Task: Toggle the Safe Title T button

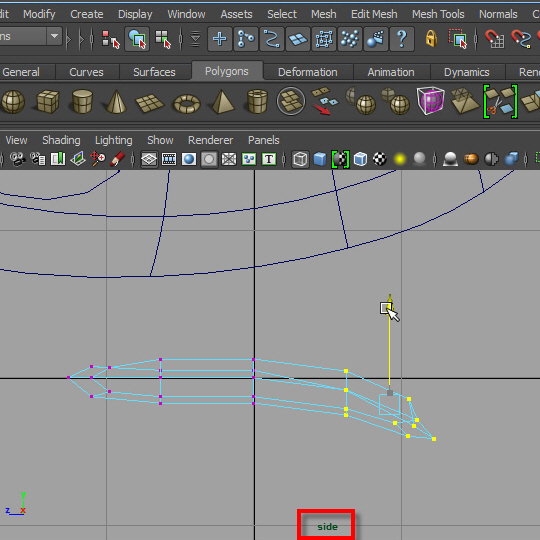Action: pos(269,159)
